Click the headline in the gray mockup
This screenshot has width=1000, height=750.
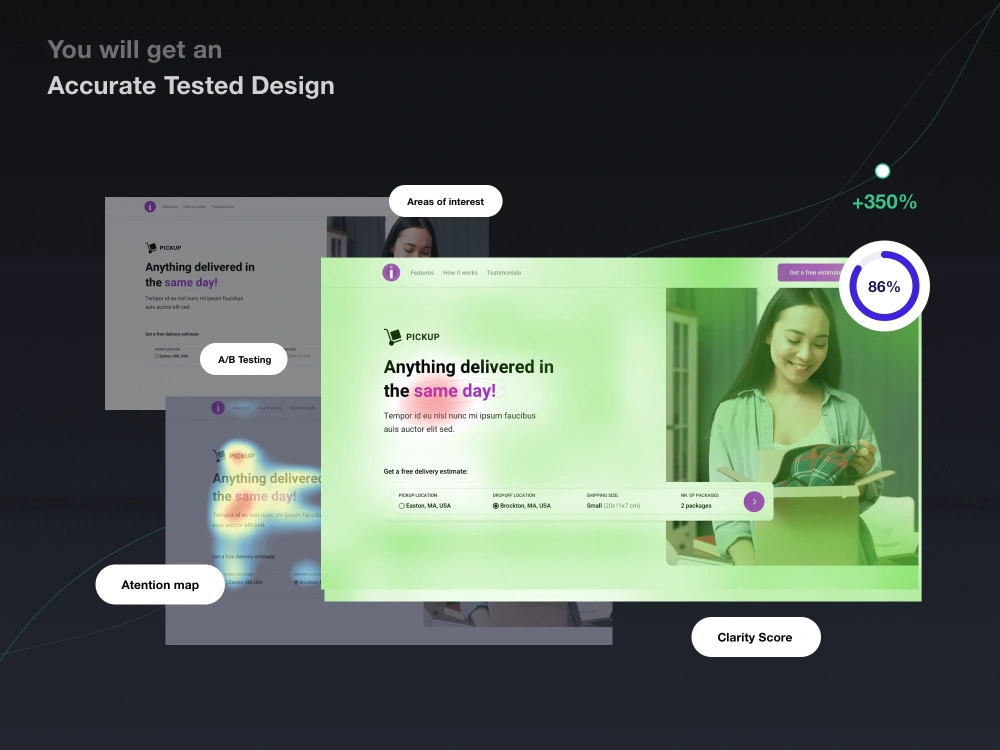(200, 275)
